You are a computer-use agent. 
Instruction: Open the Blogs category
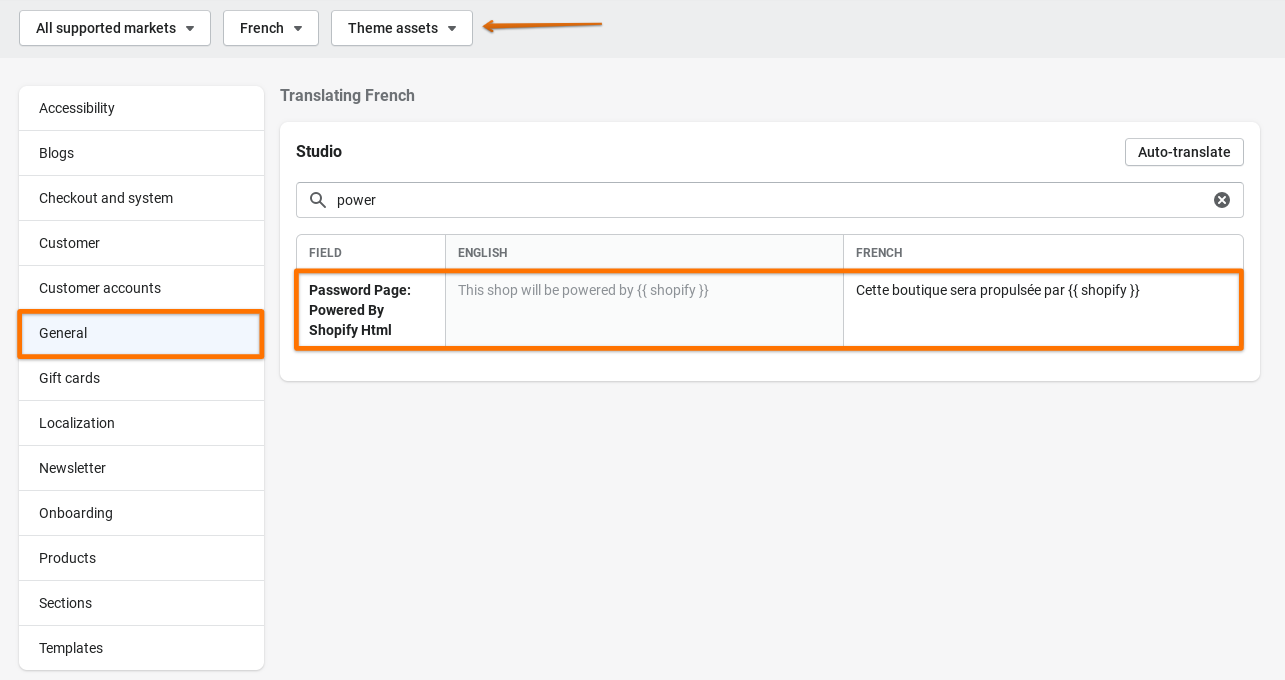[x=141, y=153]
